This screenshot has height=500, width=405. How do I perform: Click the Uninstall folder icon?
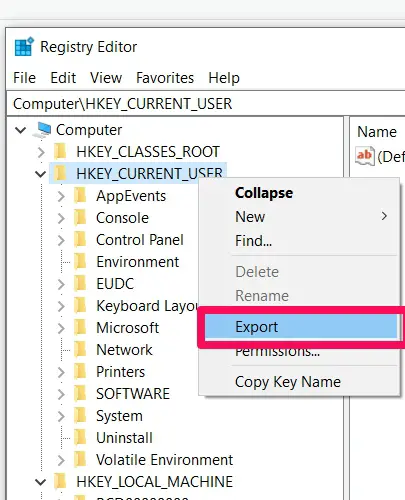(x=80, y=437)
